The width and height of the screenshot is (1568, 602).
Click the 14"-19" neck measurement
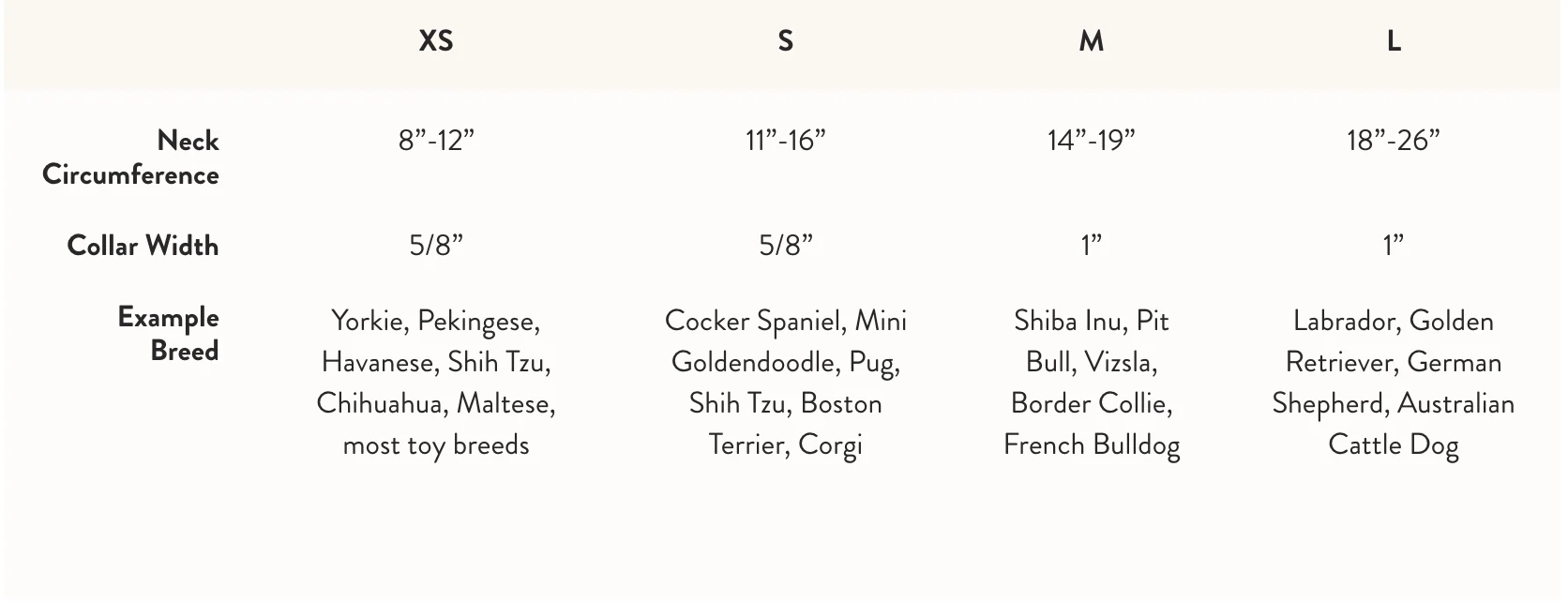[1092, 141]
